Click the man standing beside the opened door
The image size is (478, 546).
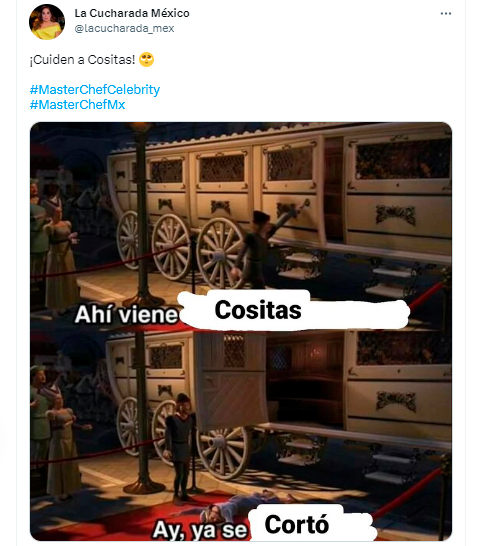point(179,448)
